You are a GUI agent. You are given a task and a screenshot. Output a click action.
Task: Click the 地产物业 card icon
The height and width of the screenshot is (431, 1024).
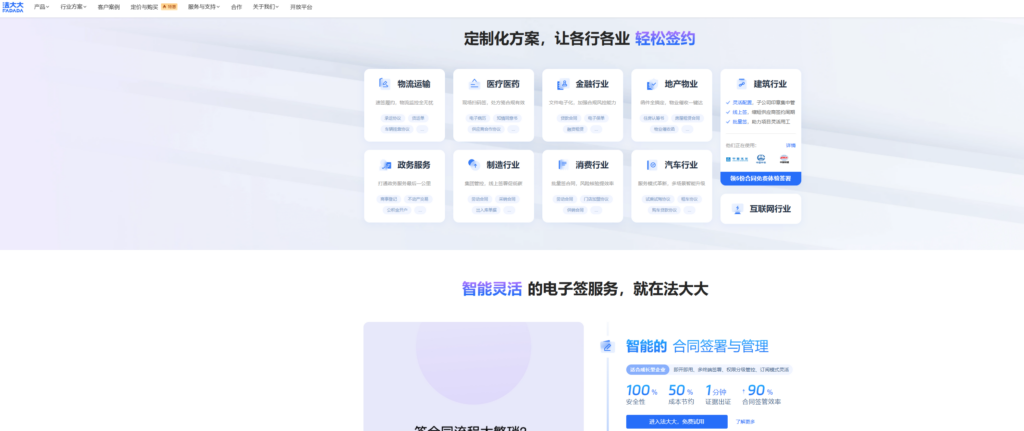(x=652, y=84)
